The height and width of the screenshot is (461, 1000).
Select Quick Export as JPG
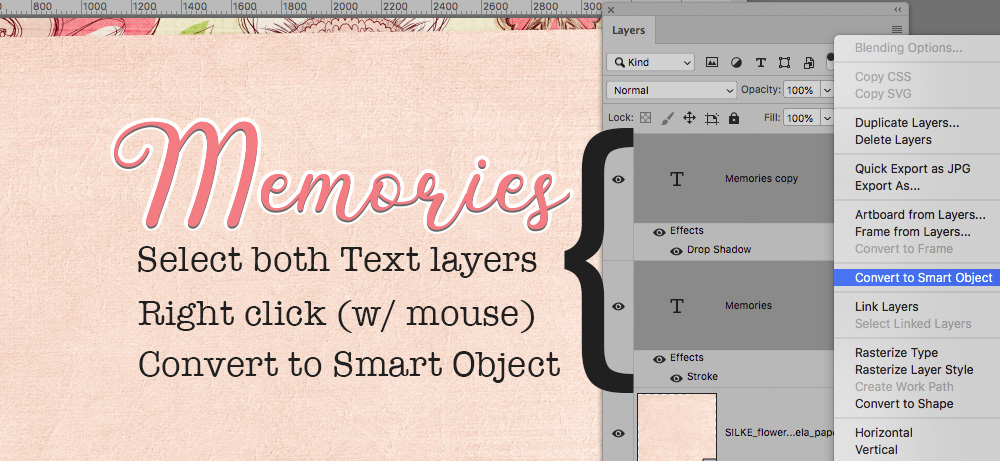click(x=913, y=169)
